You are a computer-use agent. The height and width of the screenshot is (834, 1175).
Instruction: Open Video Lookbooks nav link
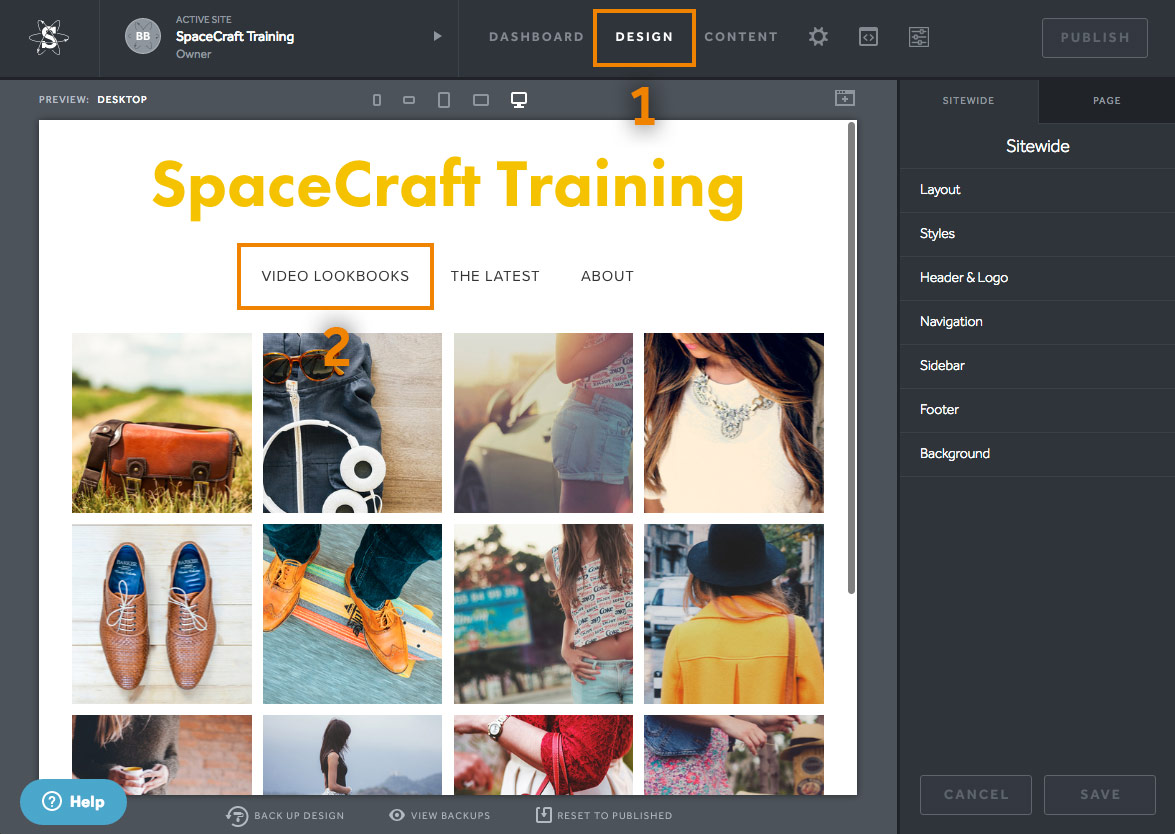(335, 276)
